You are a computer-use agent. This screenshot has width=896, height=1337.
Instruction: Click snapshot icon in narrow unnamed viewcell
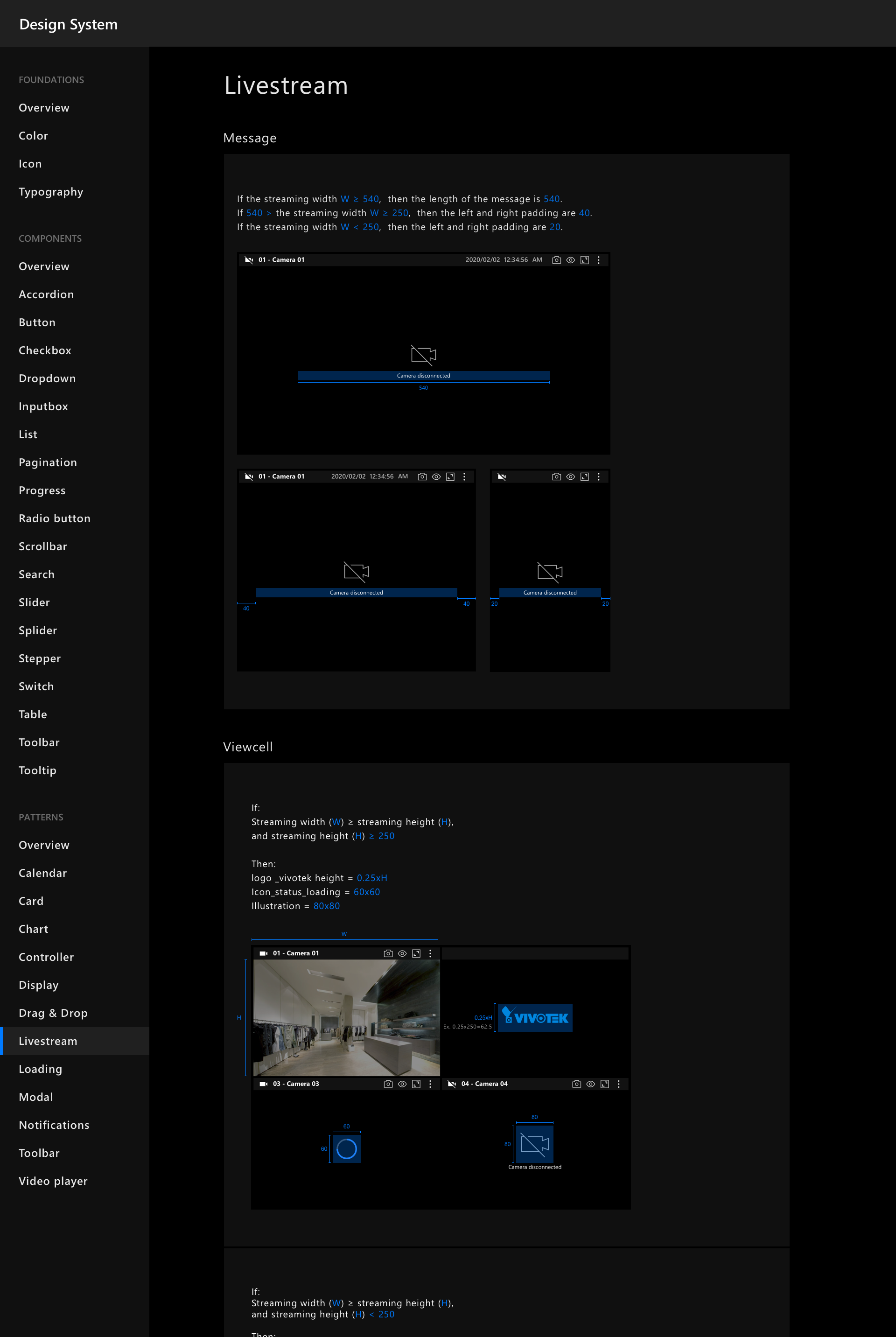(x=556, y=476)
